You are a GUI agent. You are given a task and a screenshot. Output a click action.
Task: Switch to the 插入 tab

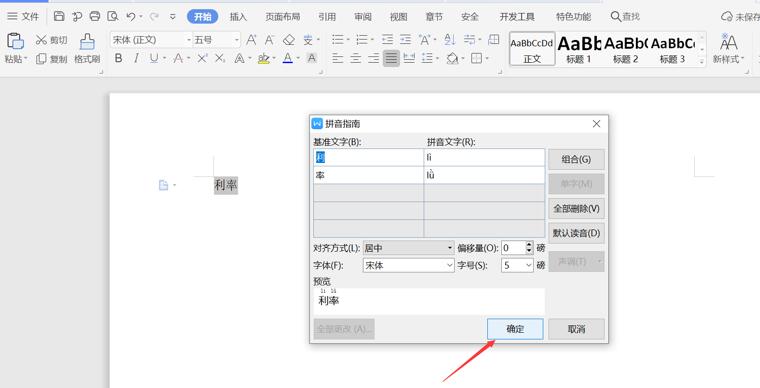[238, 16]
